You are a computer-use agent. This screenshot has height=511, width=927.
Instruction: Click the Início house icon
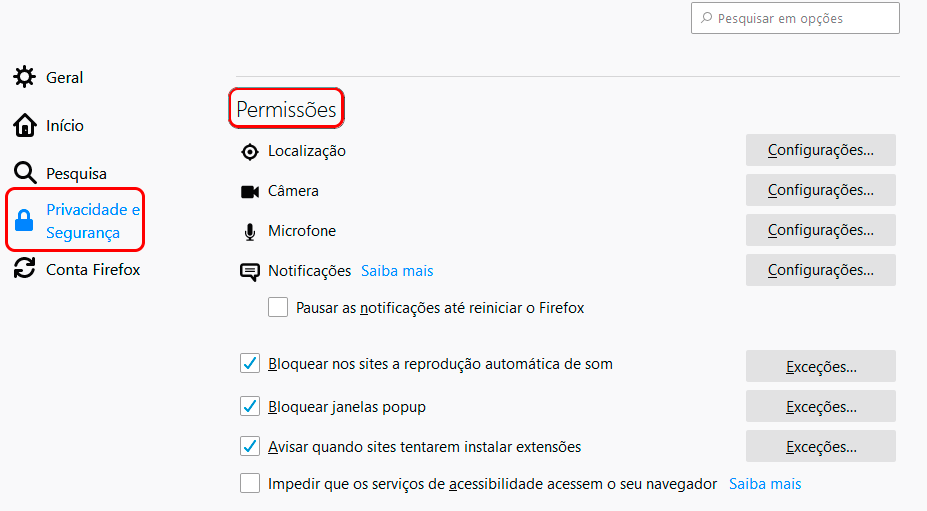[x=24, y=125]
